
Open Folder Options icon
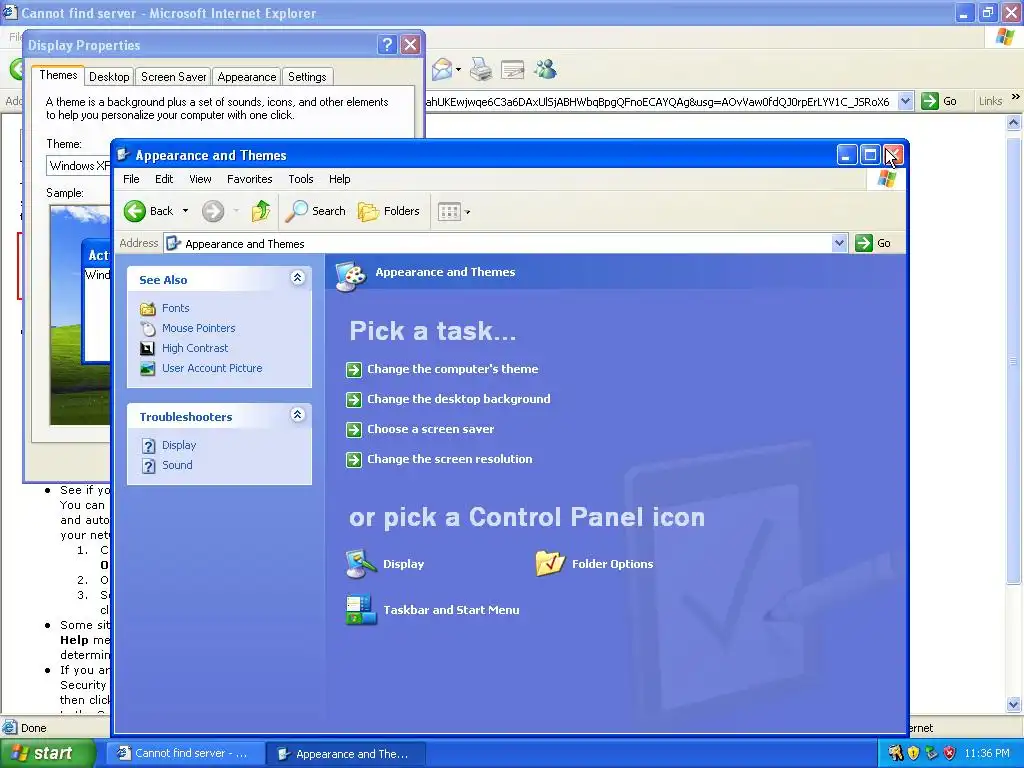pos(594,564)
